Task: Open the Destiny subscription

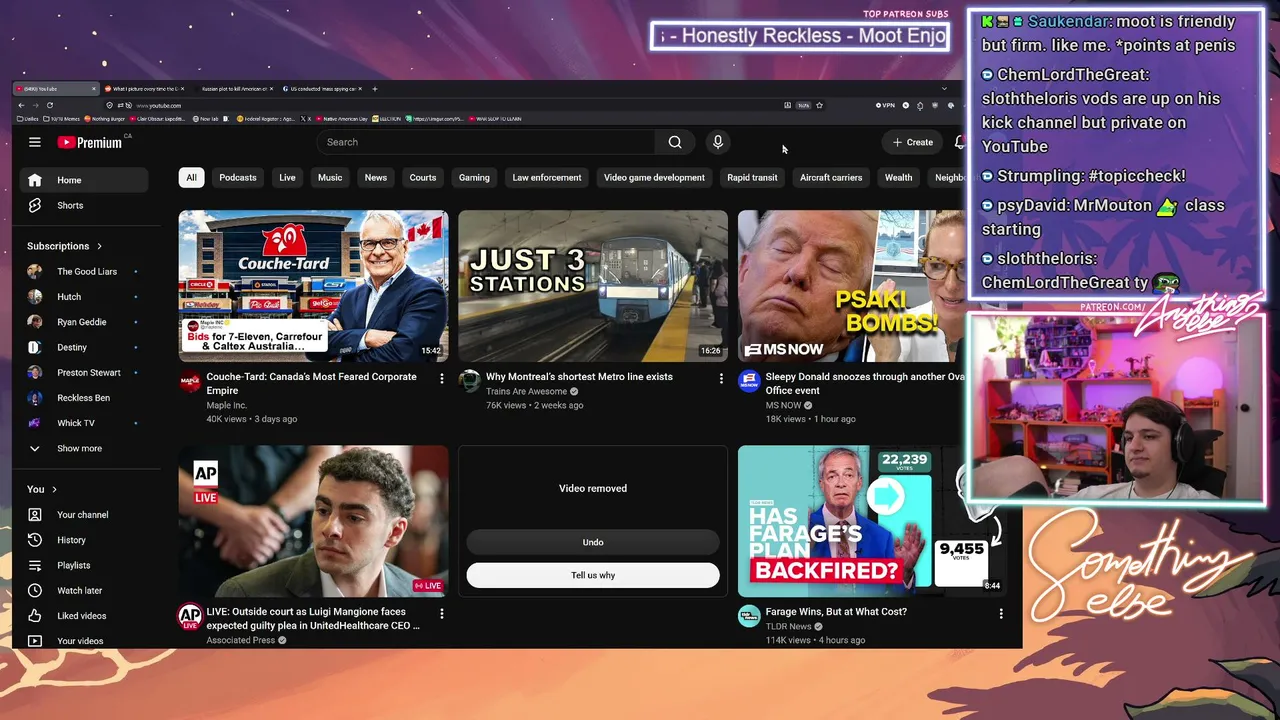Action: pos(84,347)
